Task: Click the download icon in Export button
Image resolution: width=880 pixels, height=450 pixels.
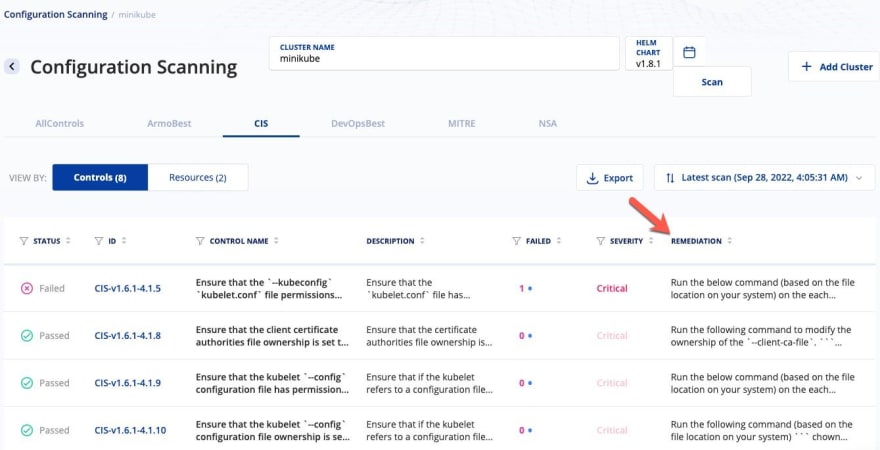Action: pyautogui.click(x=592, y=178)
